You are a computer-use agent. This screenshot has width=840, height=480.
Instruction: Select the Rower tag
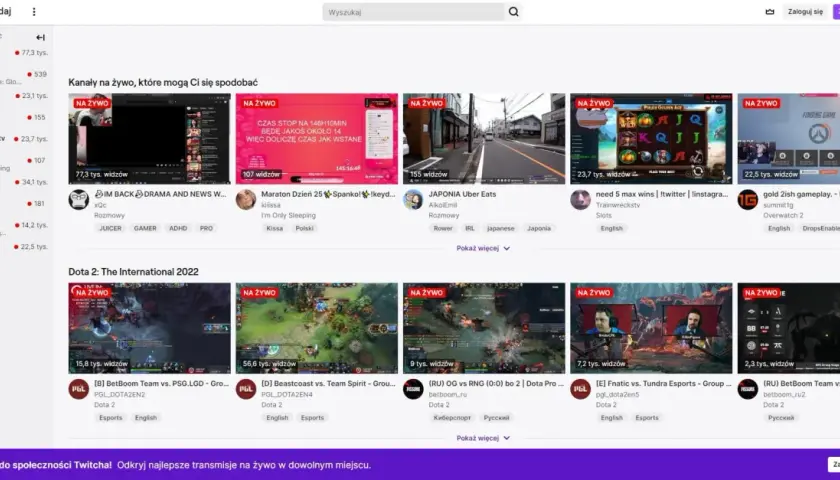[443, 228]
